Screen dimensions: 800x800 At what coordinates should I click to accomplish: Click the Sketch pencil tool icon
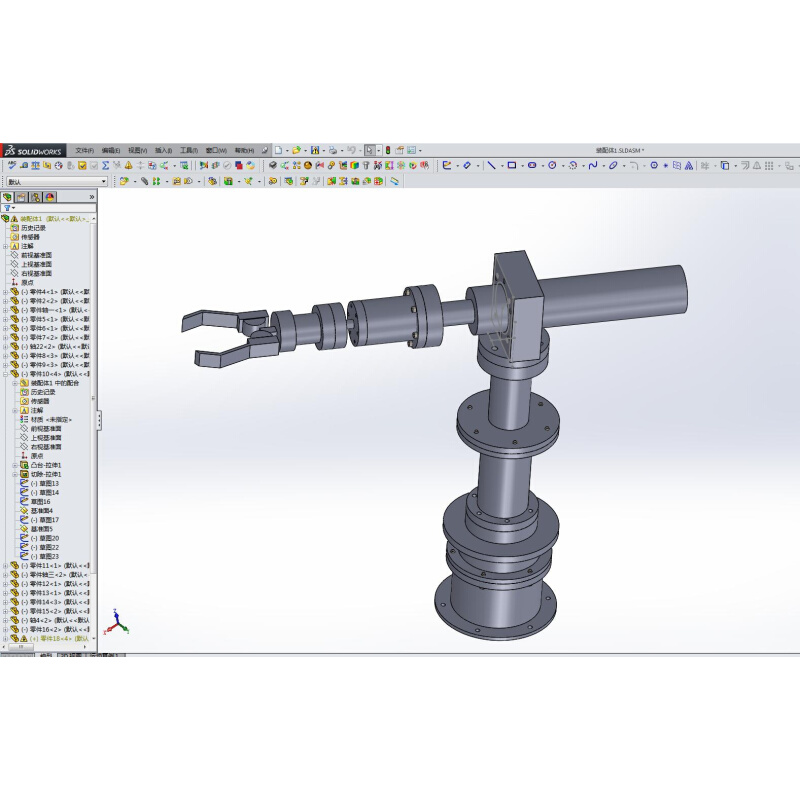[x=447, y=165]
